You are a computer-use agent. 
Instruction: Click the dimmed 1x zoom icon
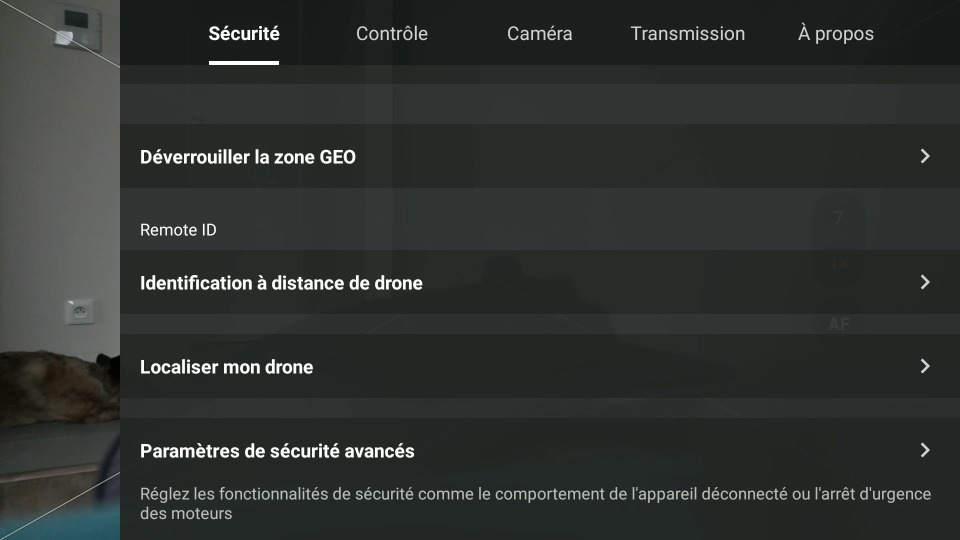tap(839, 264)
